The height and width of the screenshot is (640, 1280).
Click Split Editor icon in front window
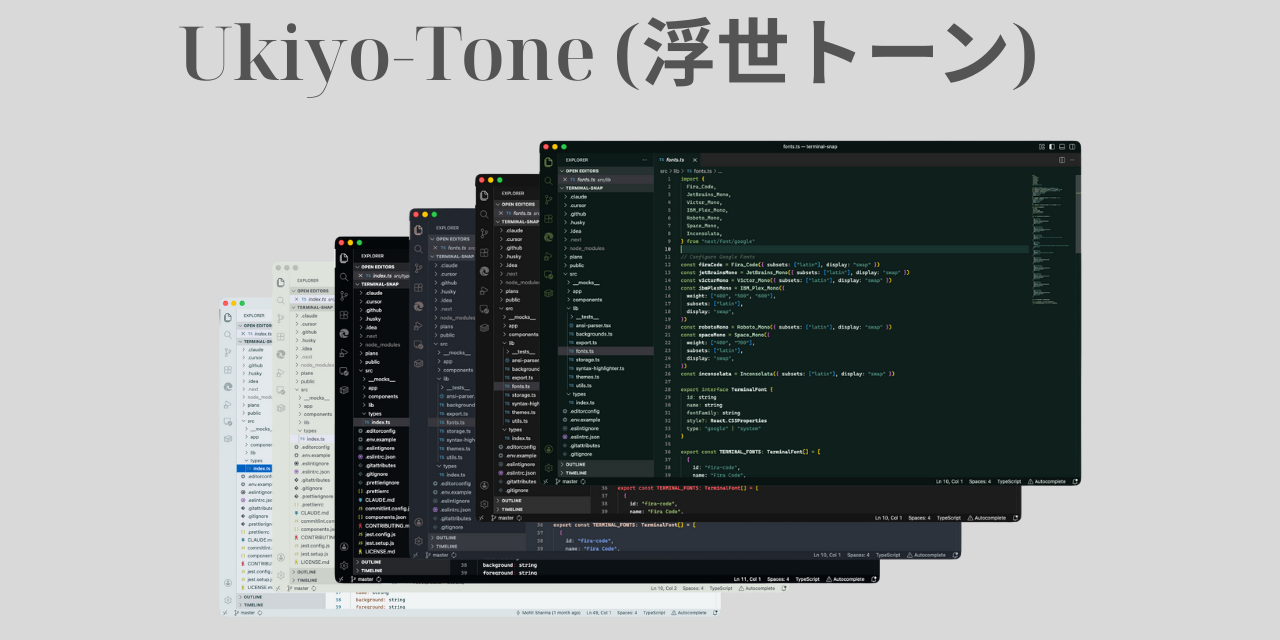1062,159
